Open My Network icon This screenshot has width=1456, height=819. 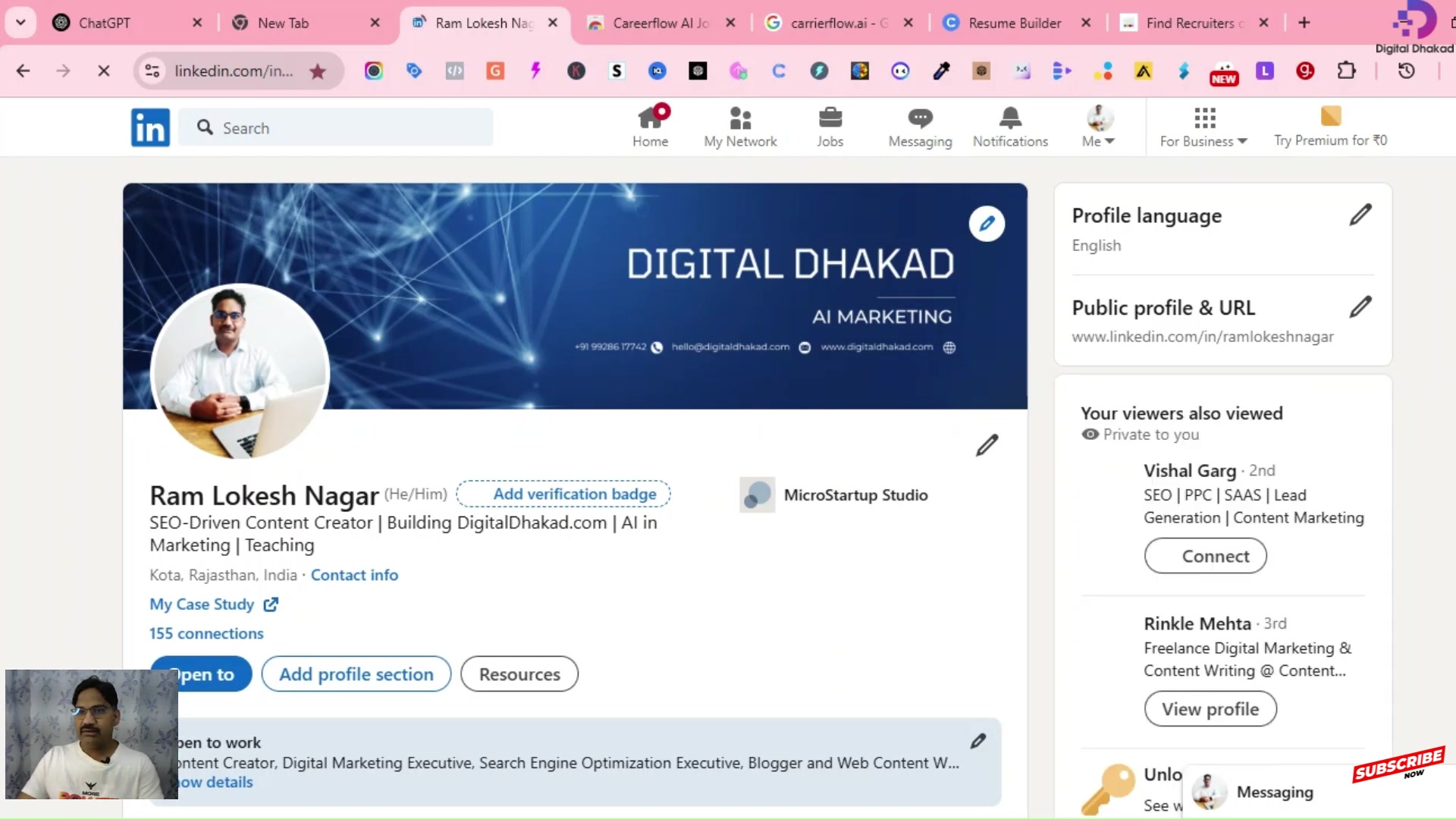(740, 127)
